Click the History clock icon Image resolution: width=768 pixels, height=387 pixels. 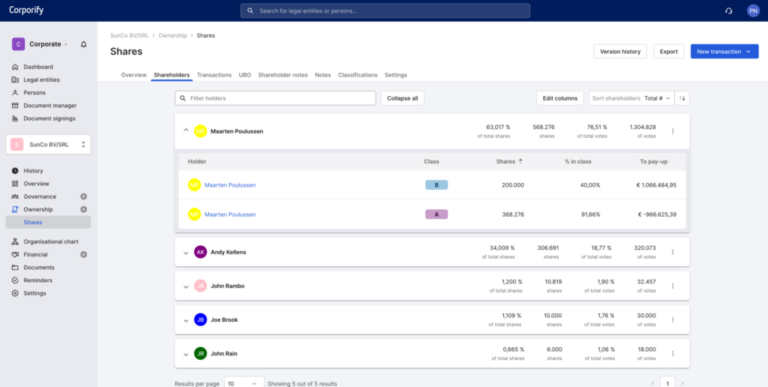[x=15, y=171]
